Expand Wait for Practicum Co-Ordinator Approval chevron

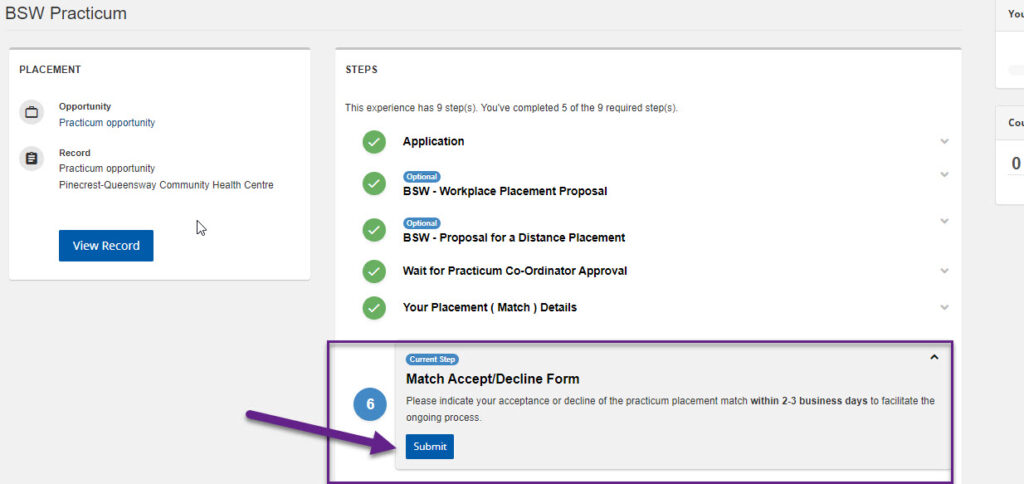[x=944, y=270]
